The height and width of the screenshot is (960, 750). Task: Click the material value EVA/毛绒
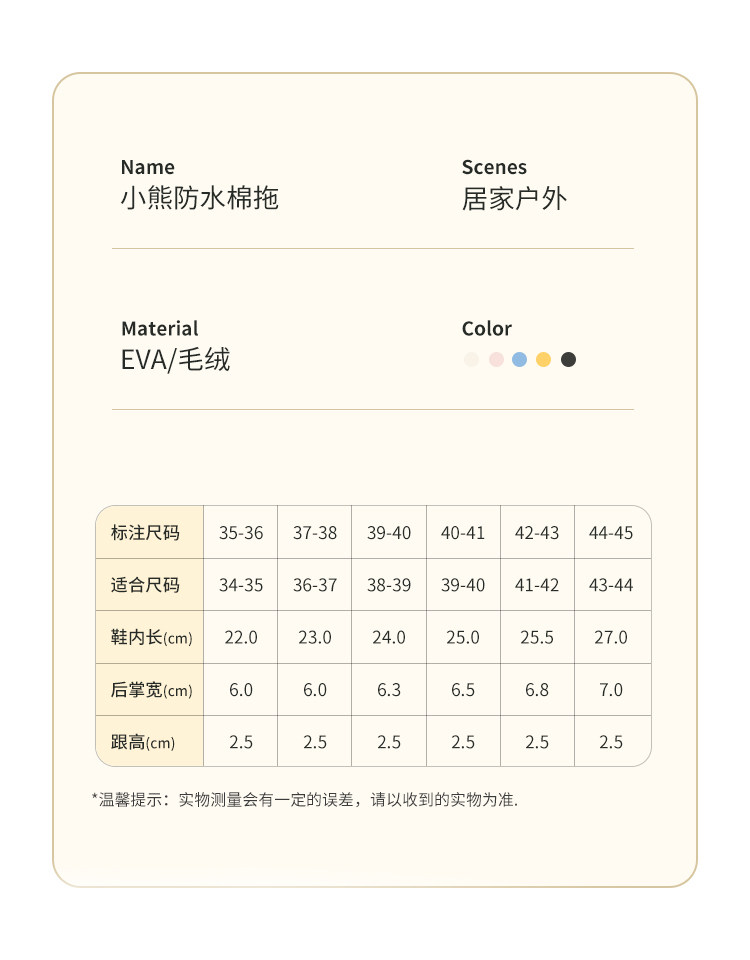(x=175, y=360)
